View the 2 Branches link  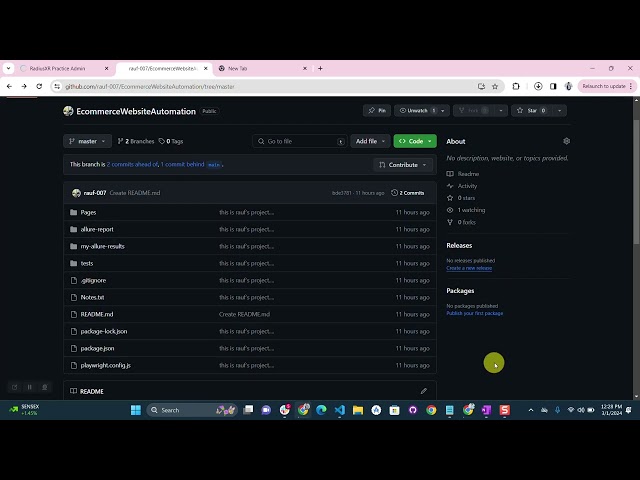pos(136,141)
